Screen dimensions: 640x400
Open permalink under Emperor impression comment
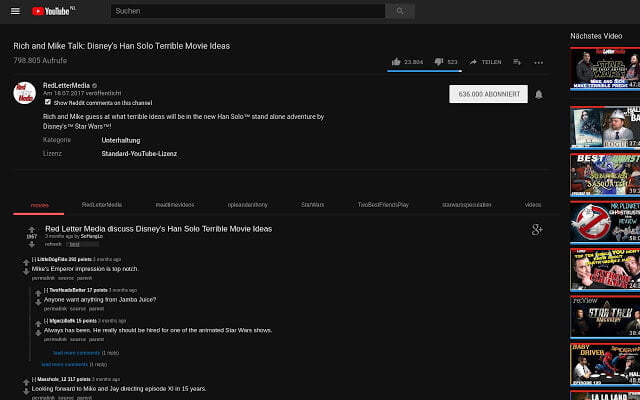[43, 278]
